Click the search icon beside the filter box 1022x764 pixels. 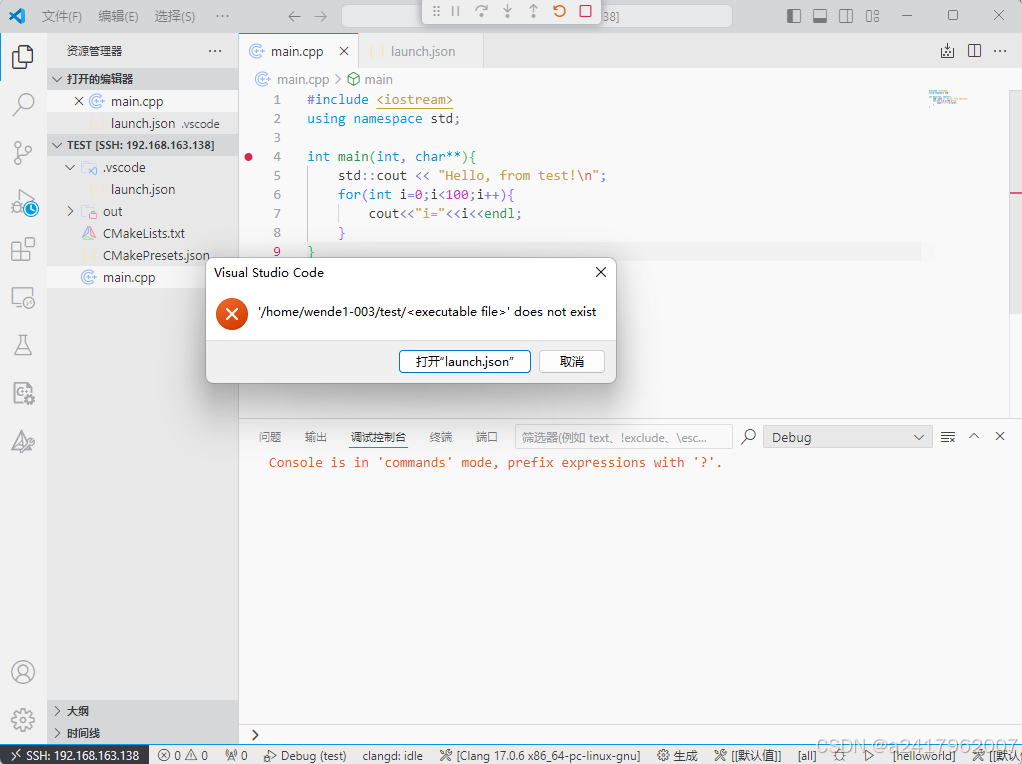(x=749, y=436)
